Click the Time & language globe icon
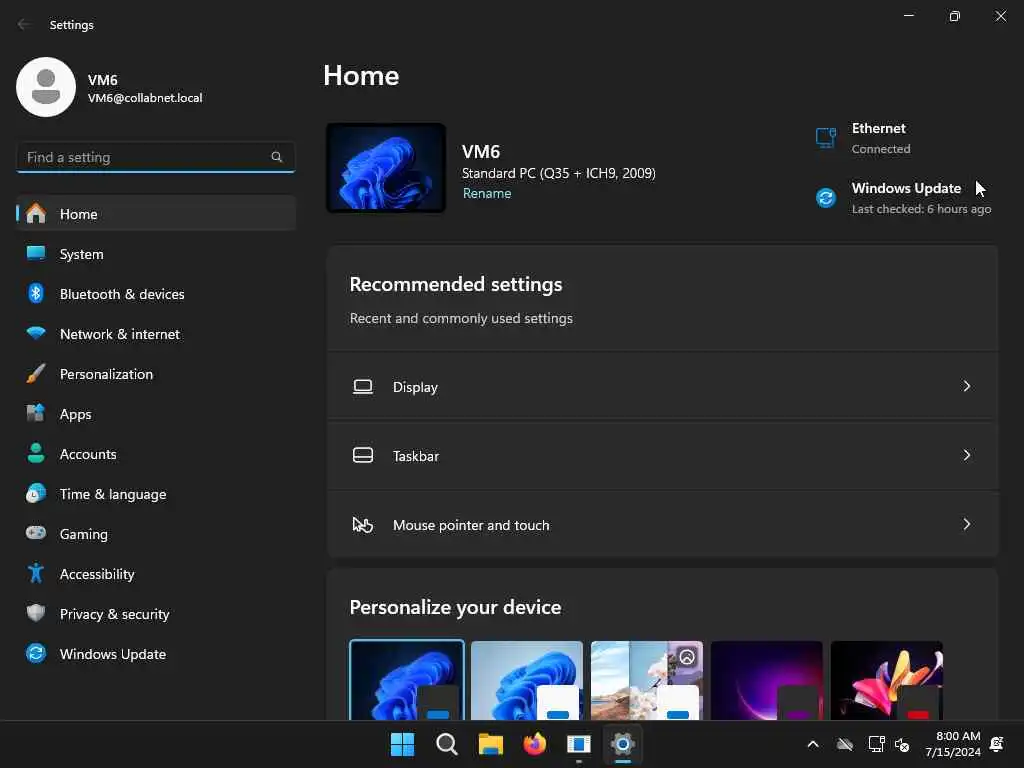Screen dimensions: 1024x768 [36, 493]
